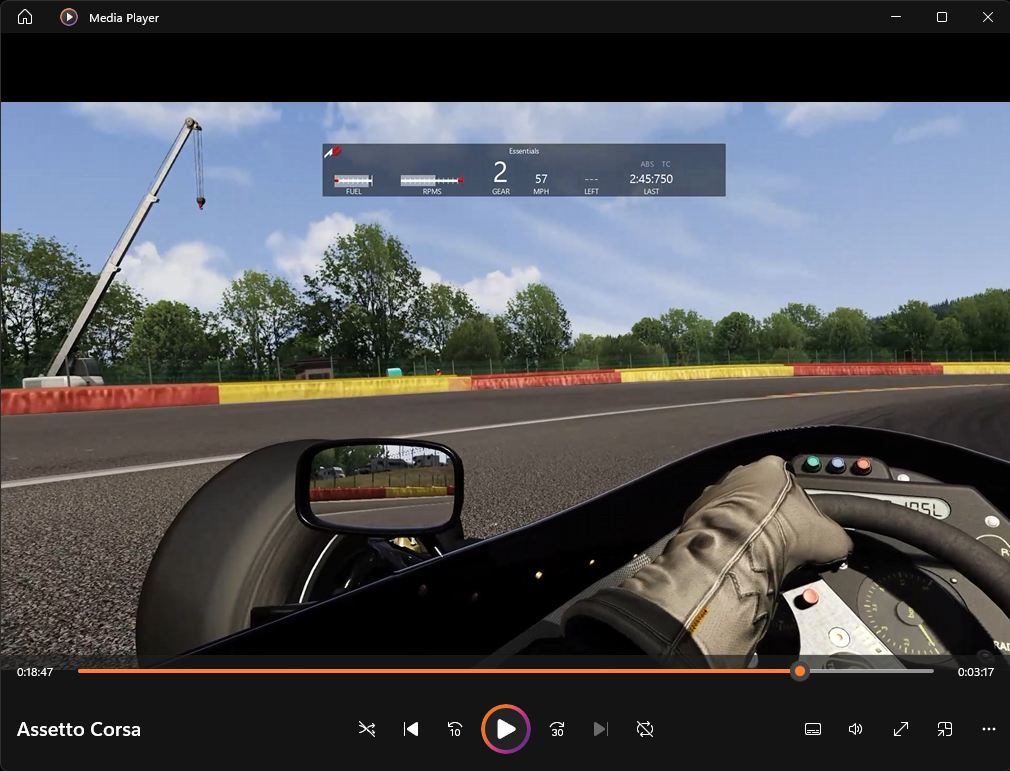Click the video playback area
Image resolution: width=1010 pixels, height=771 pixels.
[x=505, y=379]
